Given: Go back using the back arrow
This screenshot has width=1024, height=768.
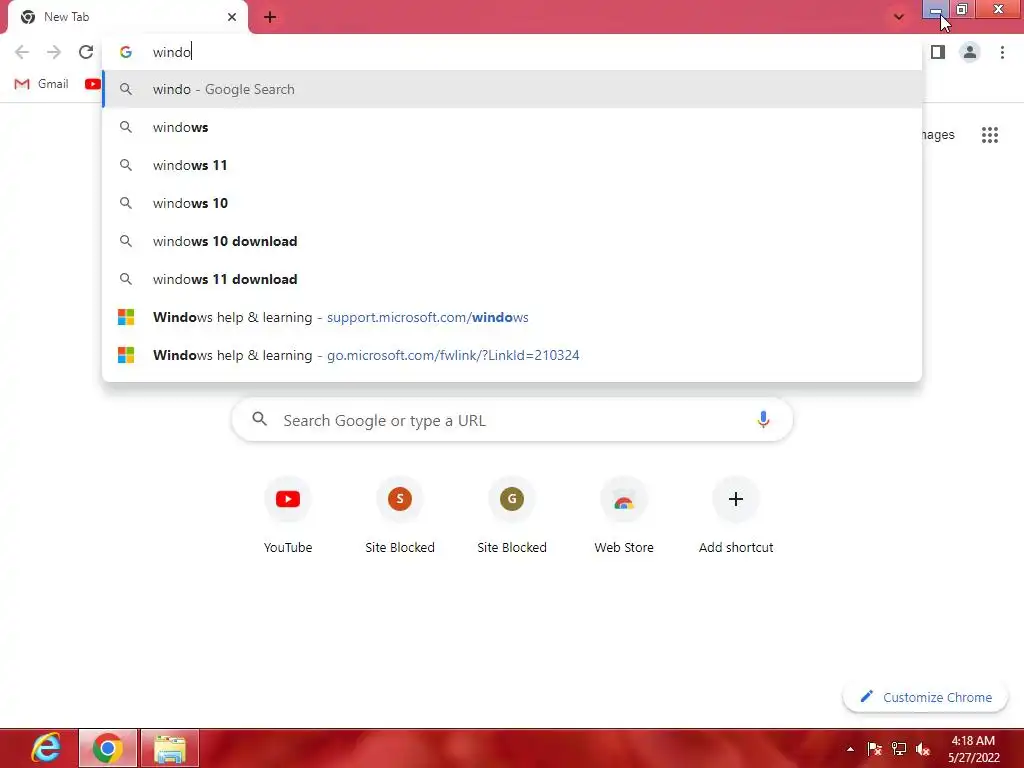Looking at the screenshot, I should pos(22,52).
